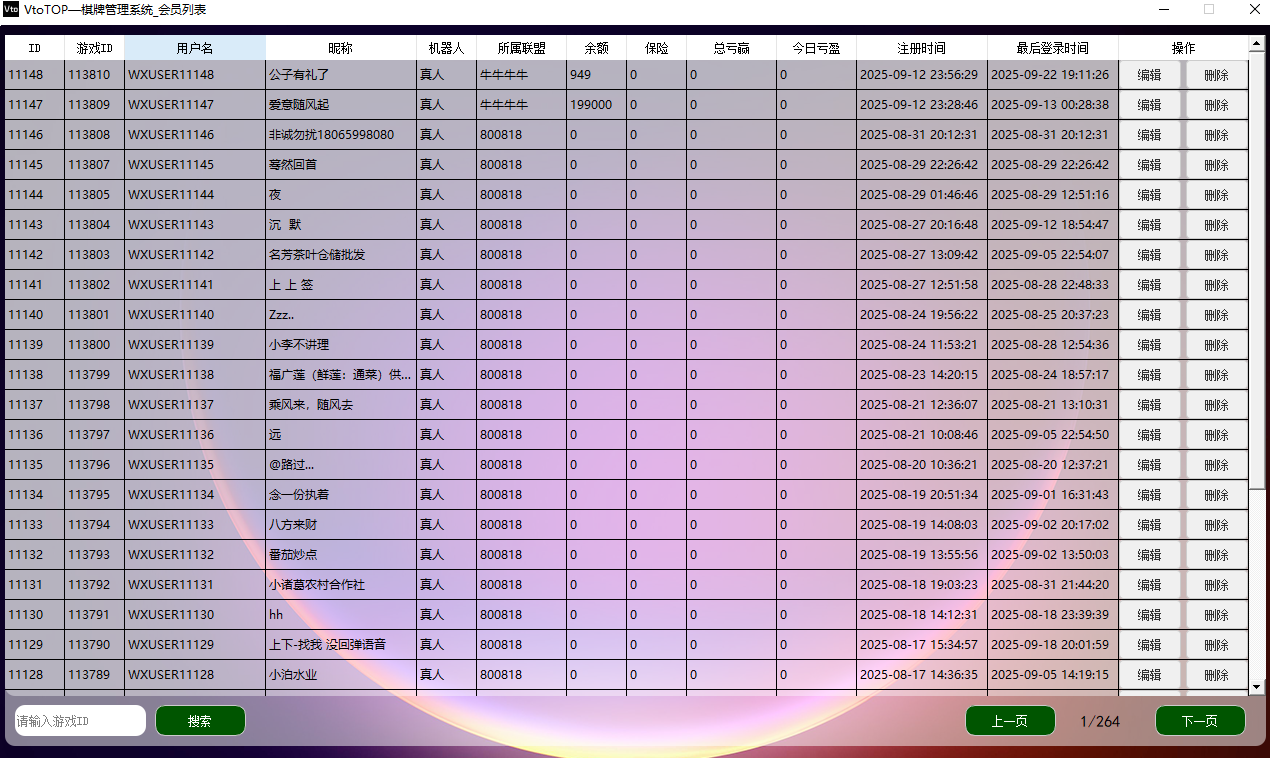1270x758 pixels.
Task: Minimize the VtoTOP window
Action: pos(1164,10)
